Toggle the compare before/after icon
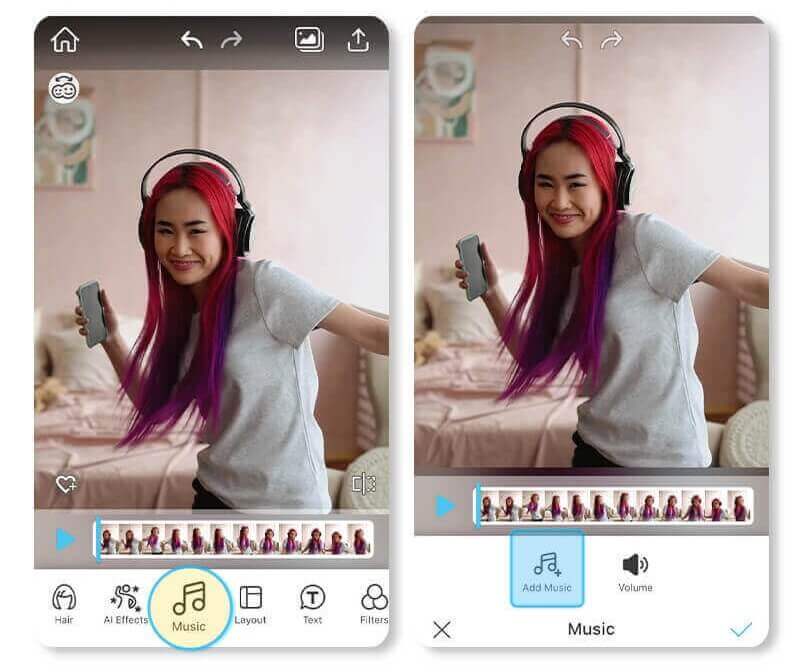The height and width of the screenshot is (672, 800). click(363, 485)
